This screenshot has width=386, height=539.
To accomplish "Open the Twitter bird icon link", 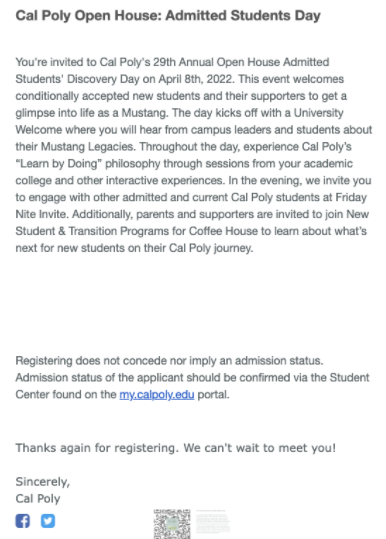I will pos(48,521).
